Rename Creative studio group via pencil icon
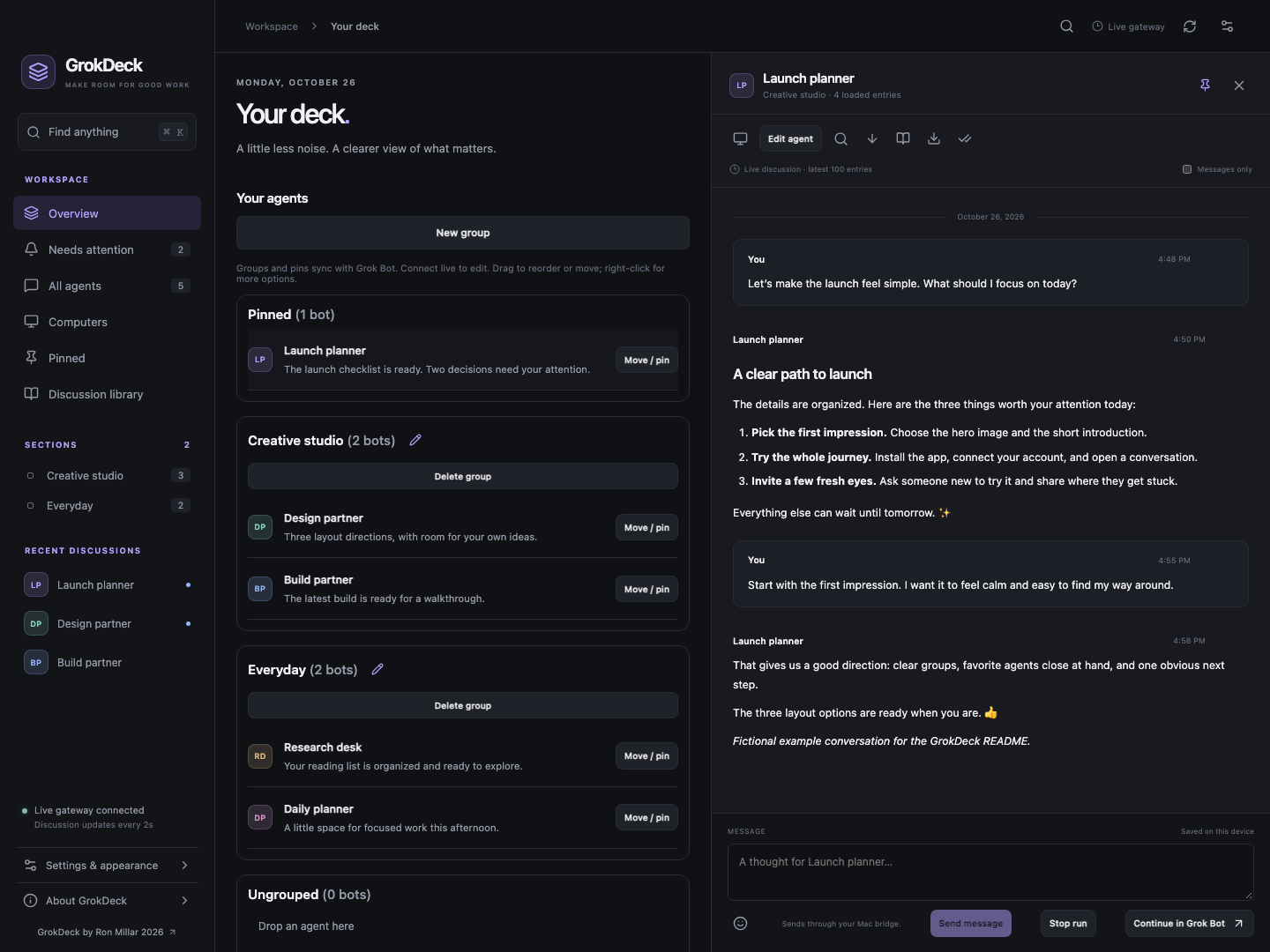This screenshot has height=952, width=1270. pyautogui.click(x=415, y=440)
